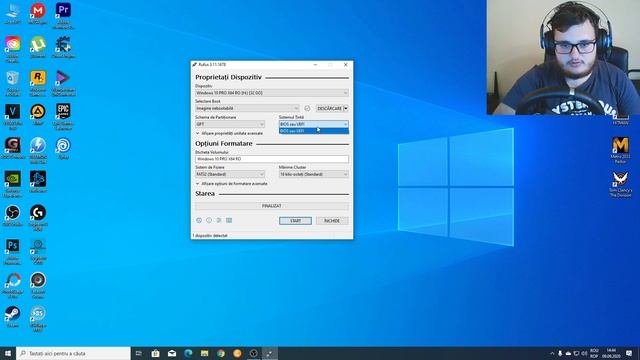640x360 pixels.
Task: Select the OBS Studio desktop icon
Action: tap(13, 216)
